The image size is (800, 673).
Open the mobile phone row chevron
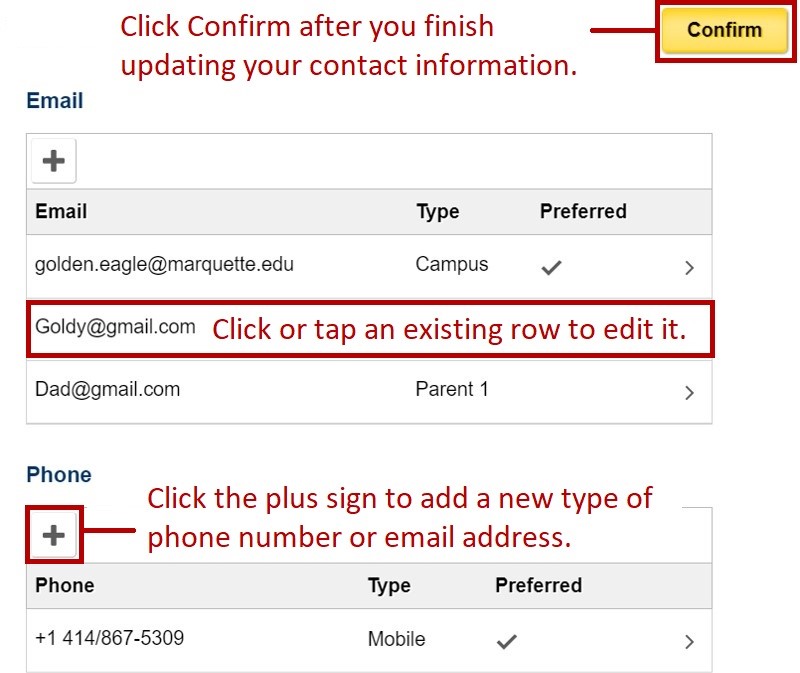pyautogui.click(x=689, y=642)
